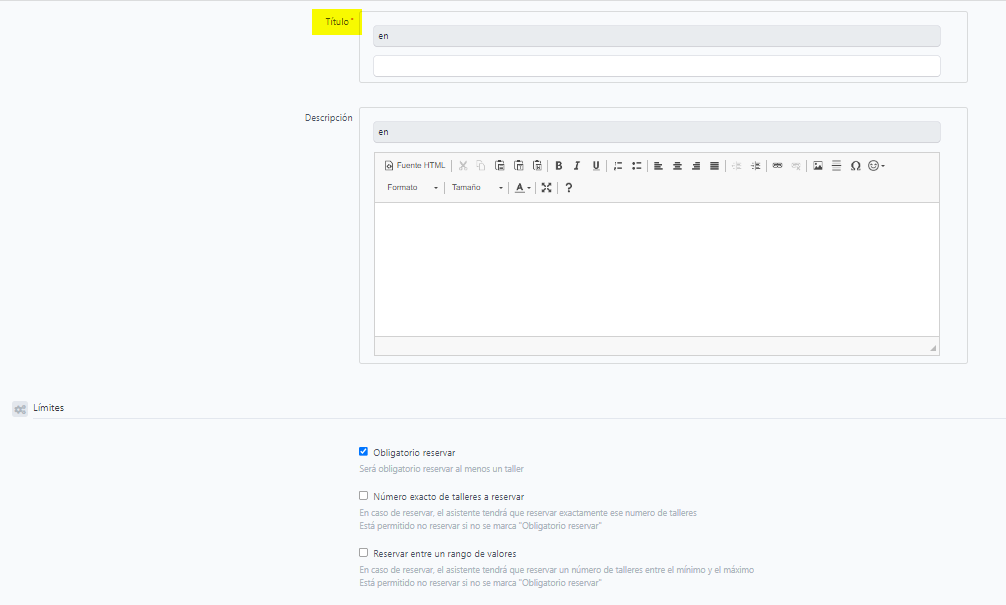Justify the text
The height and width of the screenshot is (605, 1006).
[714, 166]
